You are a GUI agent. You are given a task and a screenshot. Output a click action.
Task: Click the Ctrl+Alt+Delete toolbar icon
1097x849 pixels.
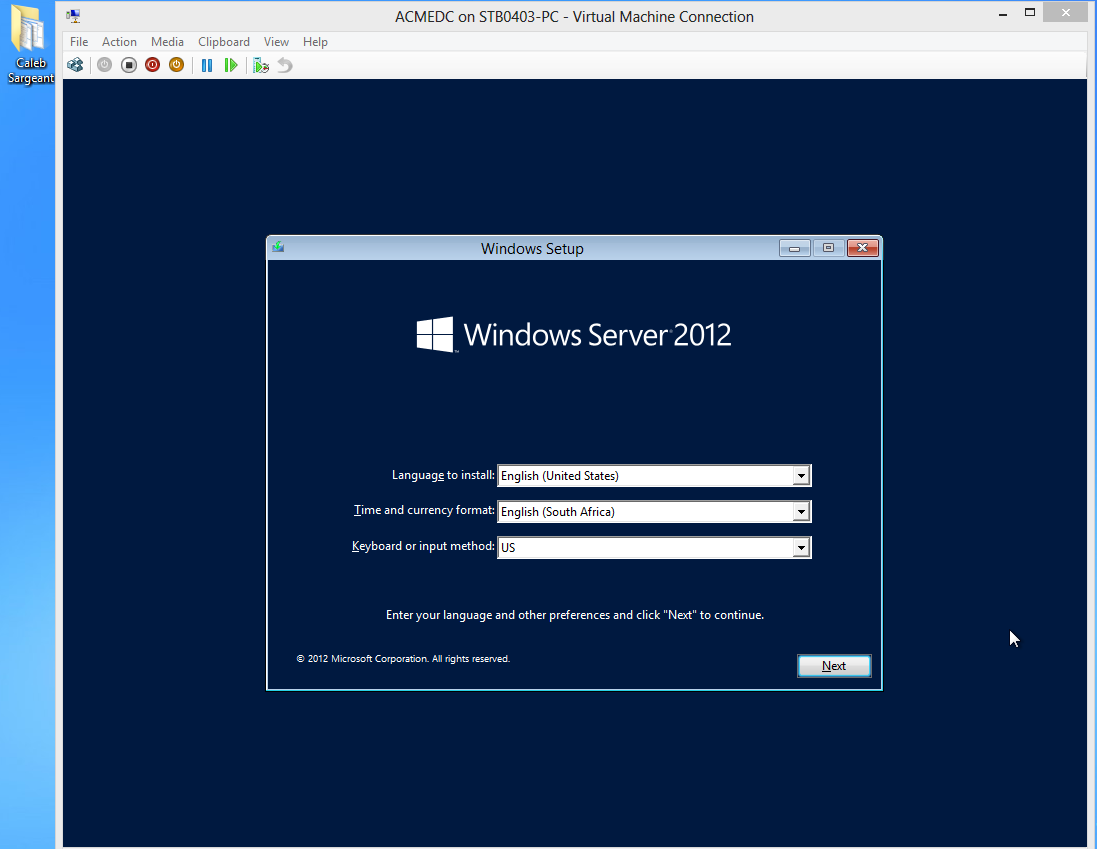click(x=75, y=65)
